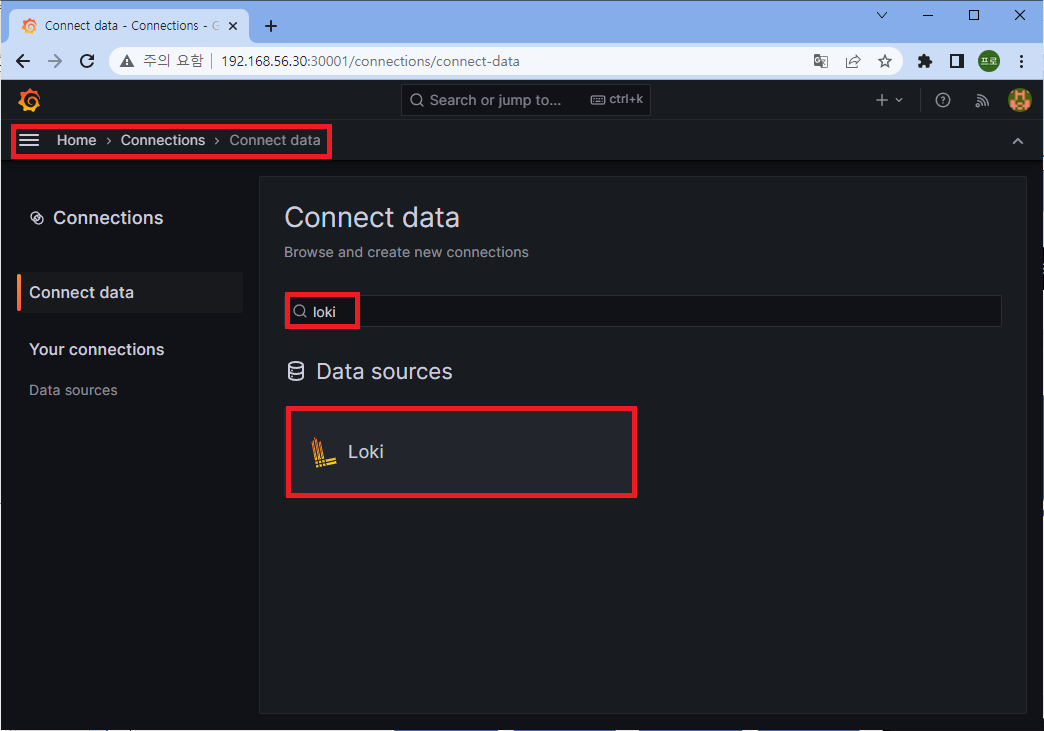The height and width of the screenshot is (731, 1044).
Task: Open the translate page icon
Action: click(x=820, y=61)
